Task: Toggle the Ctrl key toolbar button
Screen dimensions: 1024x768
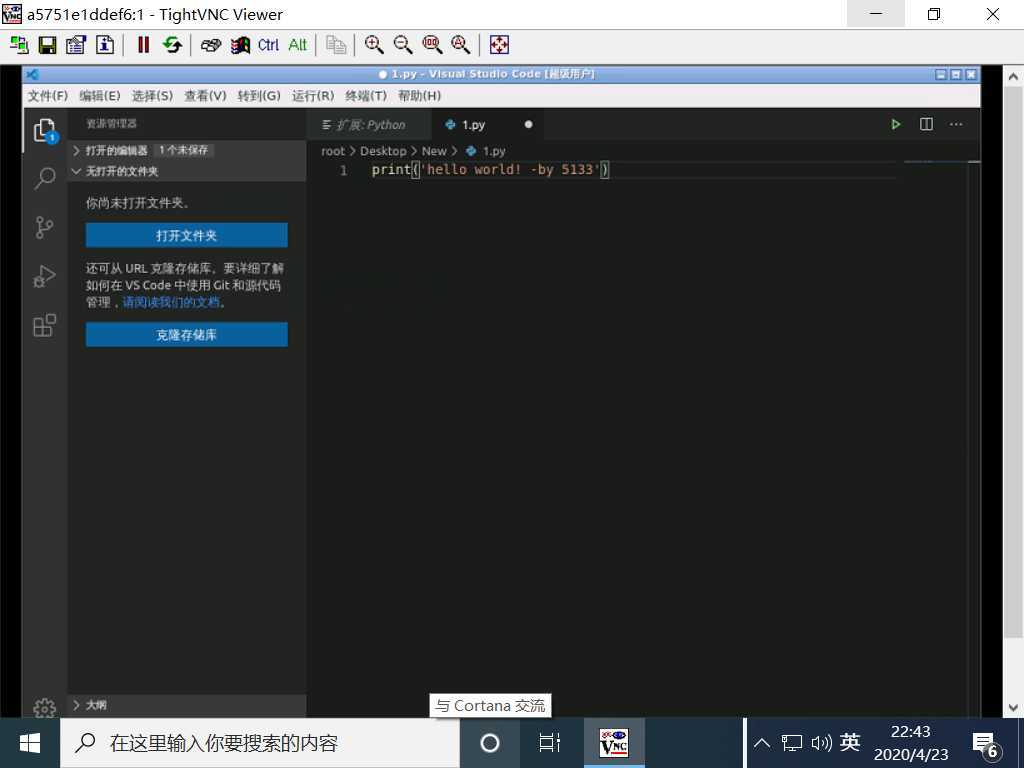Action: 268,45
